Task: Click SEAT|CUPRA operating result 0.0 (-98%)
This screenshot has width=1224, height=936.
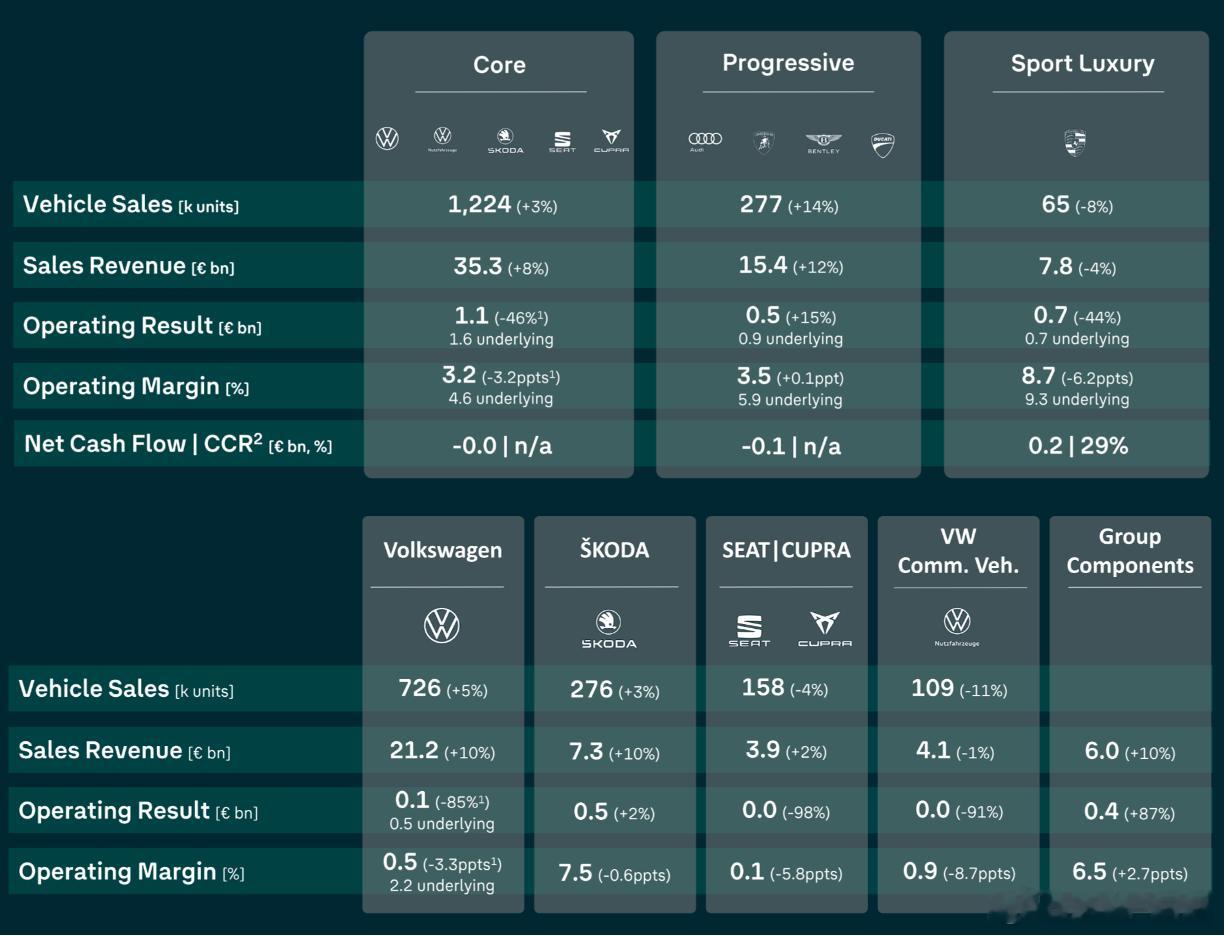Action: (786, 811)
